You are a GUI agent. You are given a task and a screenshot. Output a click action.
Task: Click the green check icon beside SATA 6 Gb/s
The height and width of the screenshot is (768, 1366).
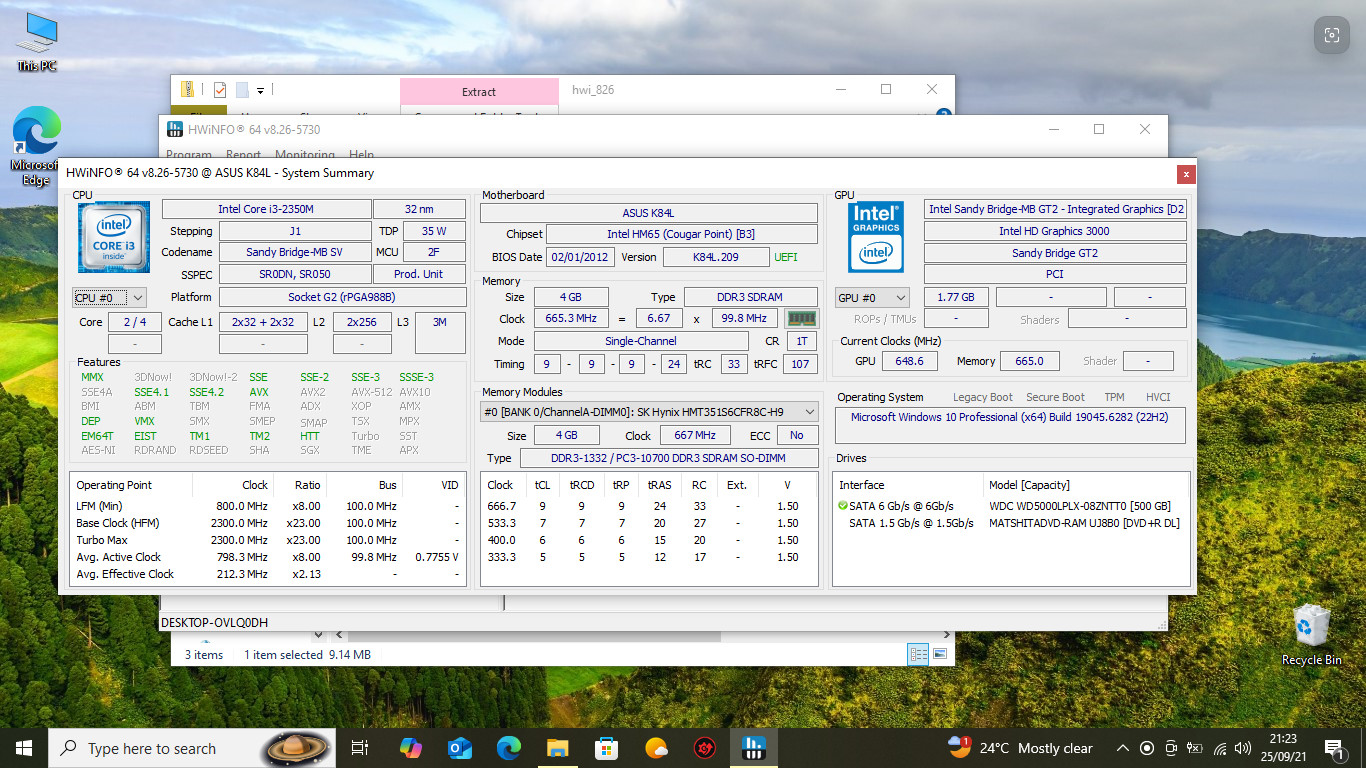point(843,506)
